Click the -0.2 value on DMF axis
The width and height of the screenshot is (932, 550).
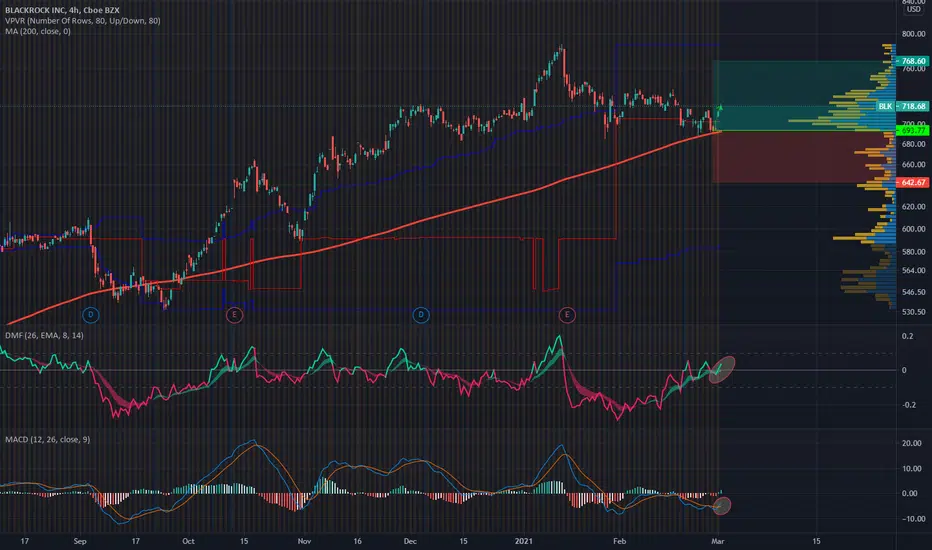[909, 405]
